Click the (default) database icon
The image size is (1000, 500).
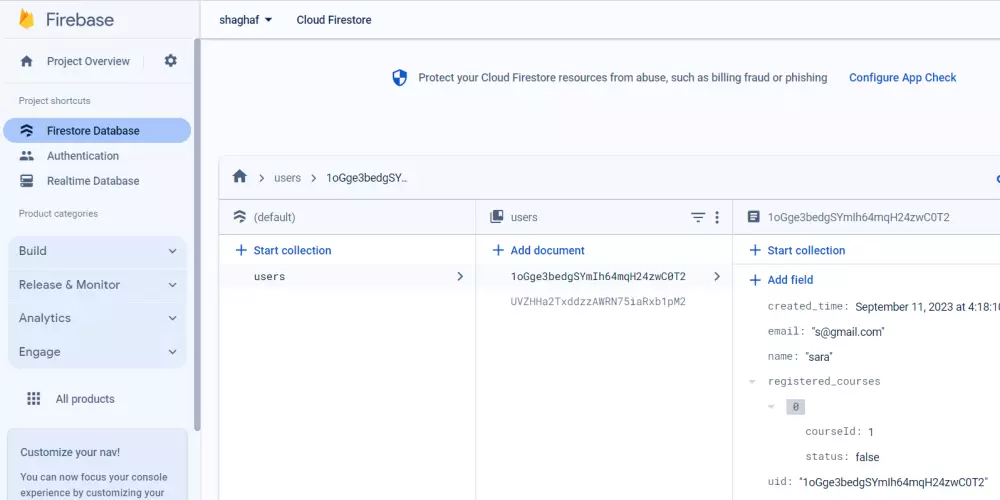click(240, 217)
